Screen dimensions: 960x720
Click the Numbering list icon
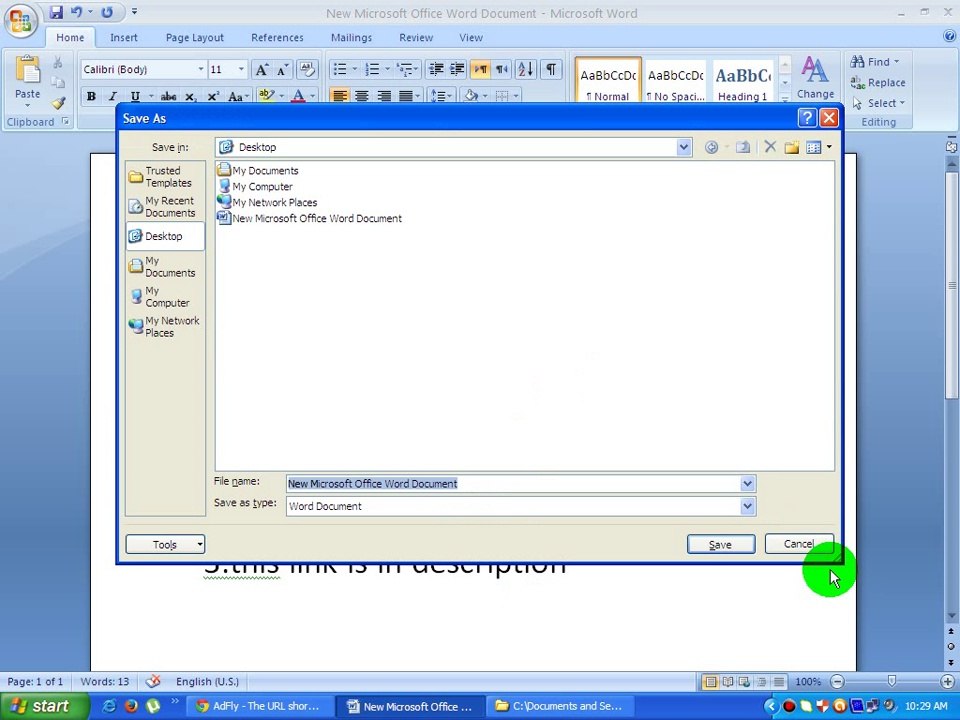click(x=372, y=69)
